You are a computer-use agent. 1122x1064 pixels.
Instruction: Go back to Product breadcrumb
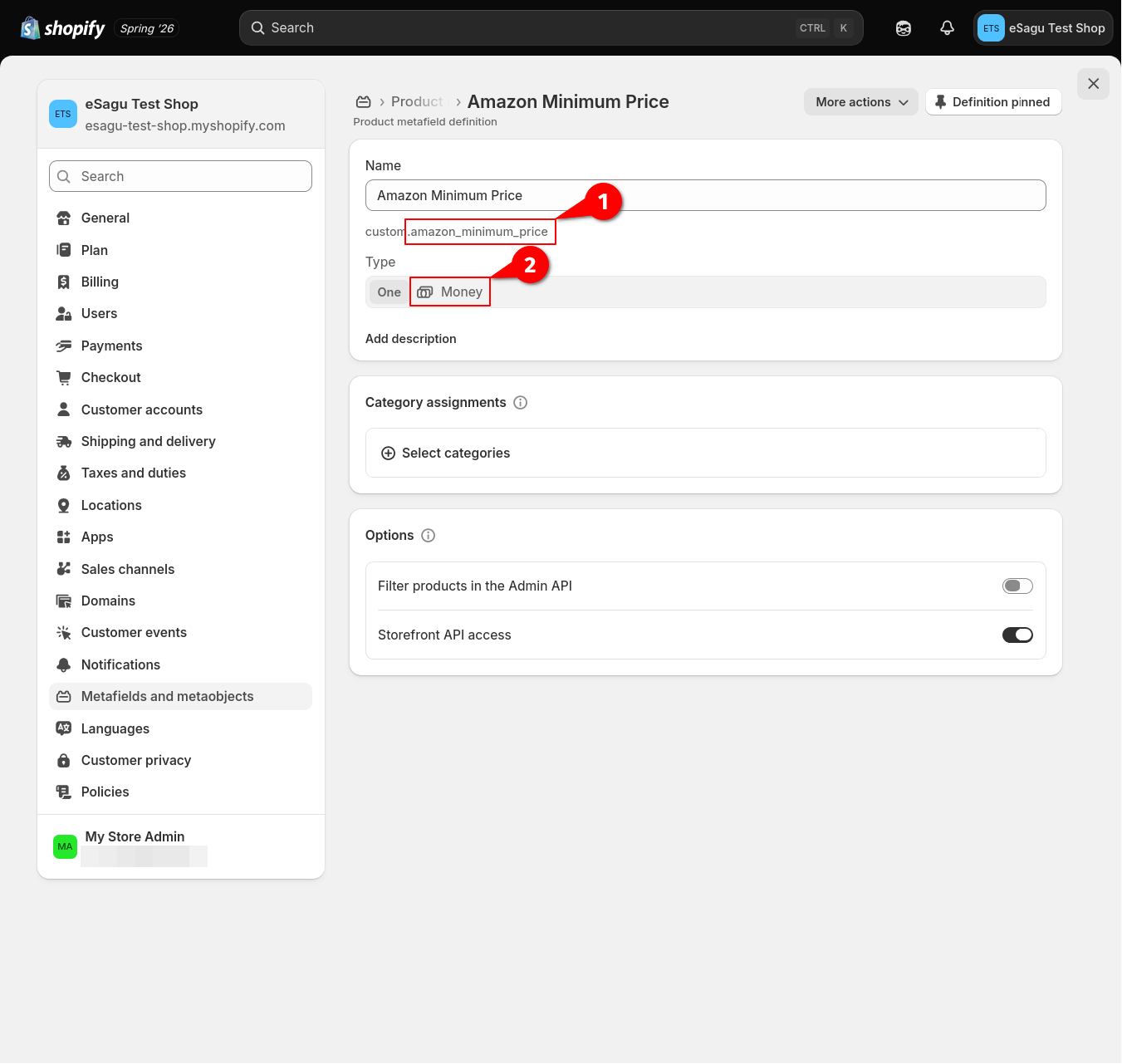tap(417, 102)
